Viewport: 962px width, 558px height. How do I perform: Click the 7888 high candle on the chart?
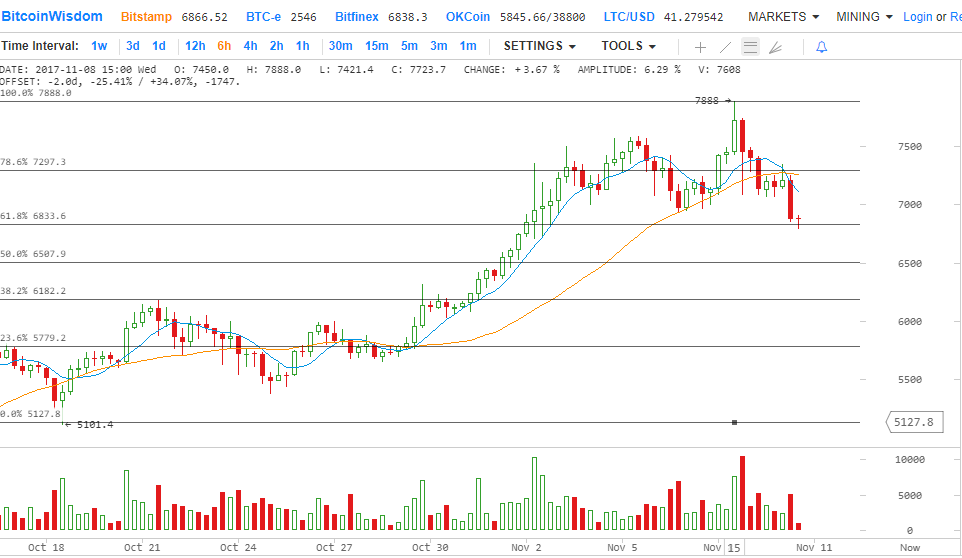[x=735, y=127]
